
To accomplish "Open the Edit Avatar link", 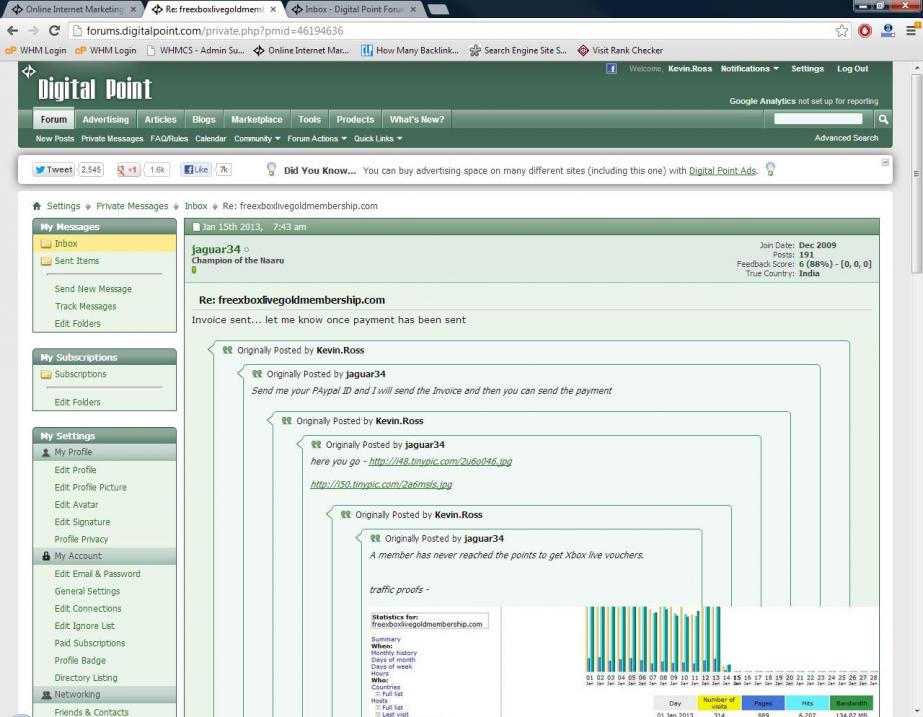I will coord(76,504).
